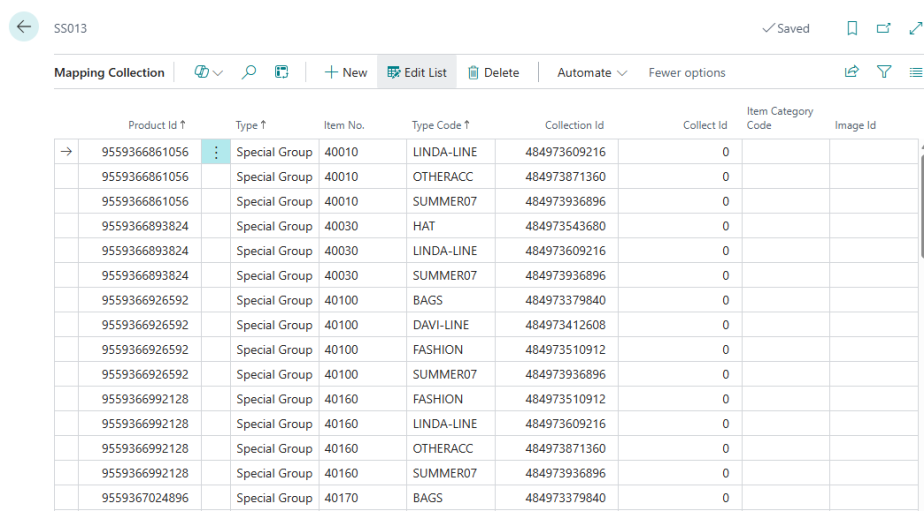Screen dimensions: 924x511
Task: Select OTHERACC cell for item 40010
Action: point(451,177)
